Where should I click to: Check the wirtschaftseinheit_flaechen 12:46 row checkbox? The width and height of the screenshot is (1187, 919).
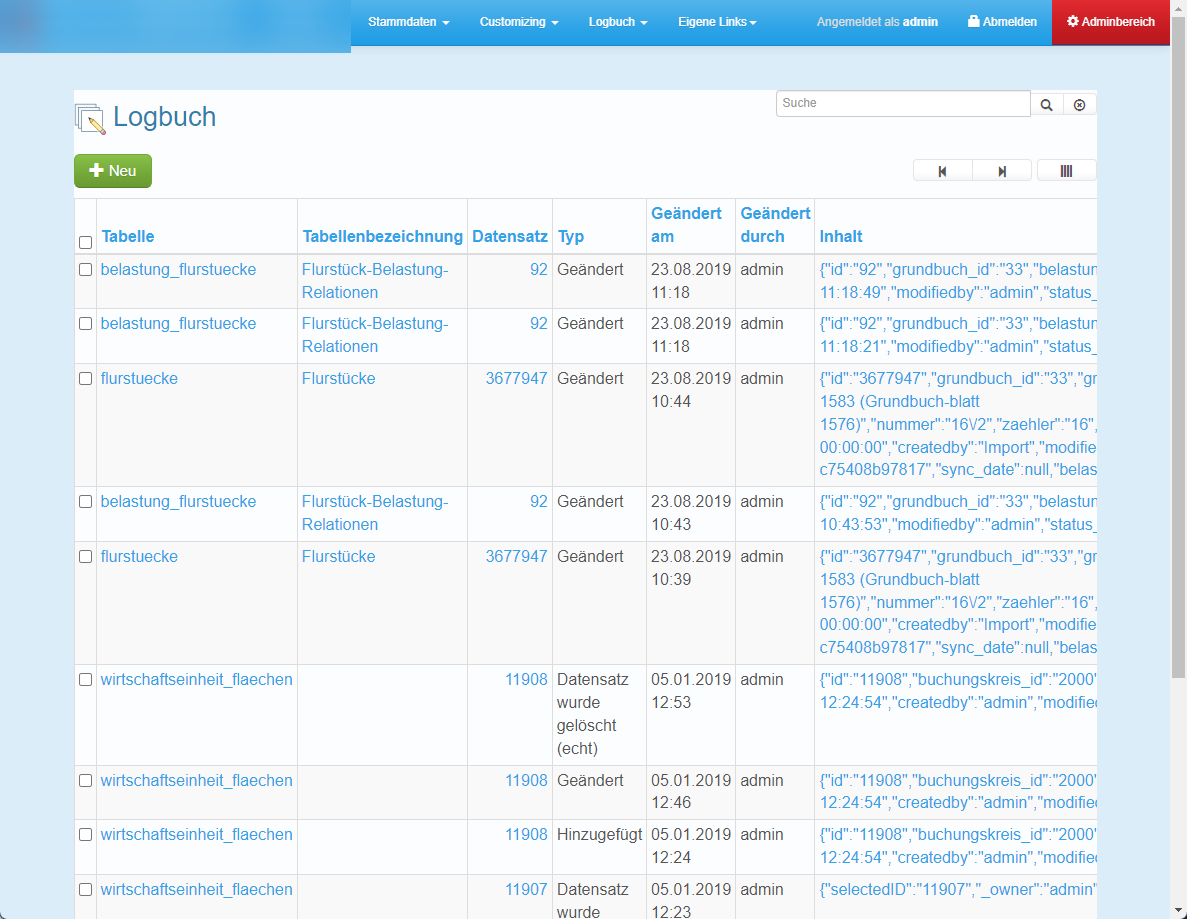click(86, 780)
